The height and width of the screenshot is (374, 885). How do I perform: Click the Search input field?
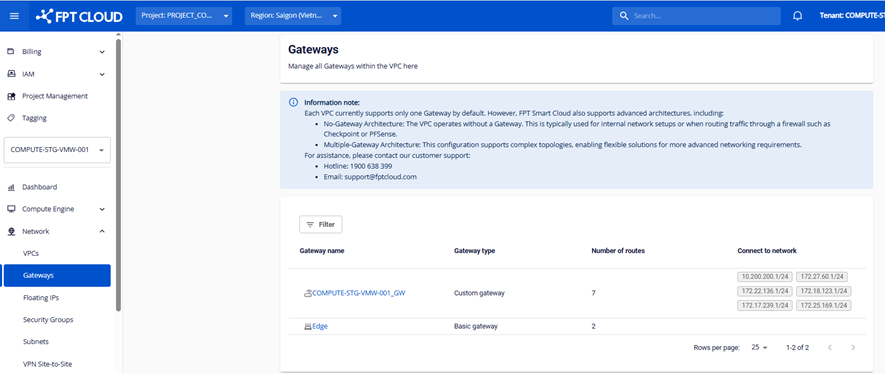click(x=696, y=16)
